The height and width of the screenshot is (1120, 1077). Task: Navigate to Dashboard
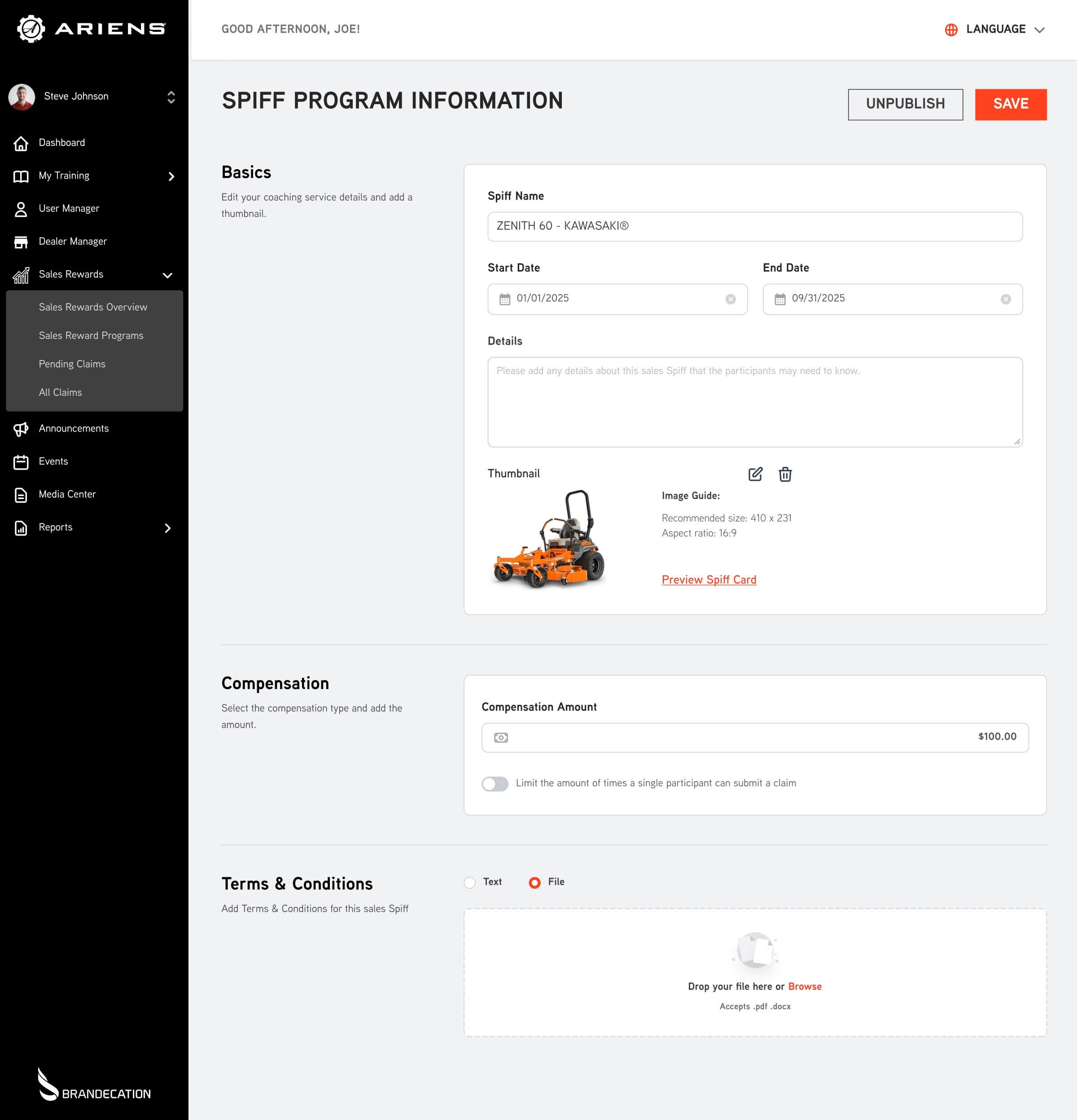(62, 143)
